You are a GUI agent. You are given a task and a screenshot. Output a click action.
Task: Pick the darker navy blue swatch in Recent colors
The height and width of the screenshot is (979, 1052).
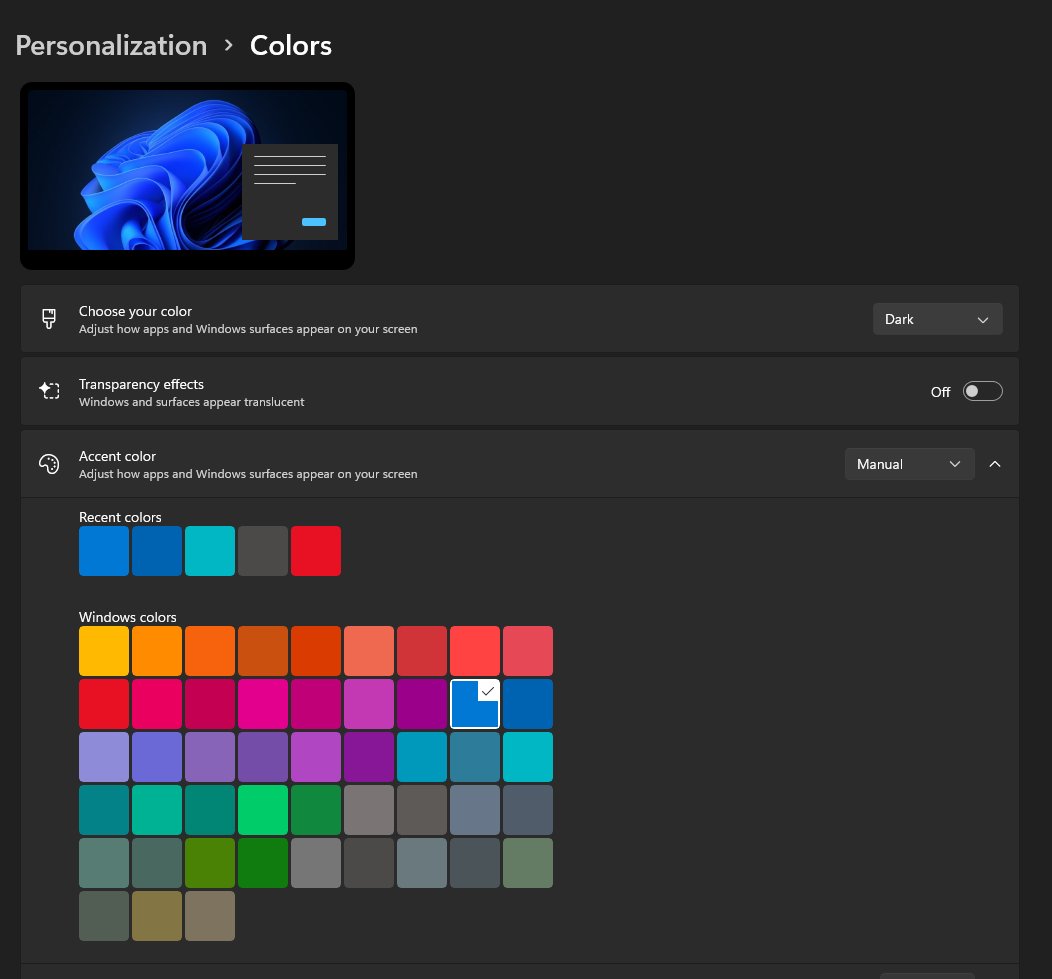(157, 551)
